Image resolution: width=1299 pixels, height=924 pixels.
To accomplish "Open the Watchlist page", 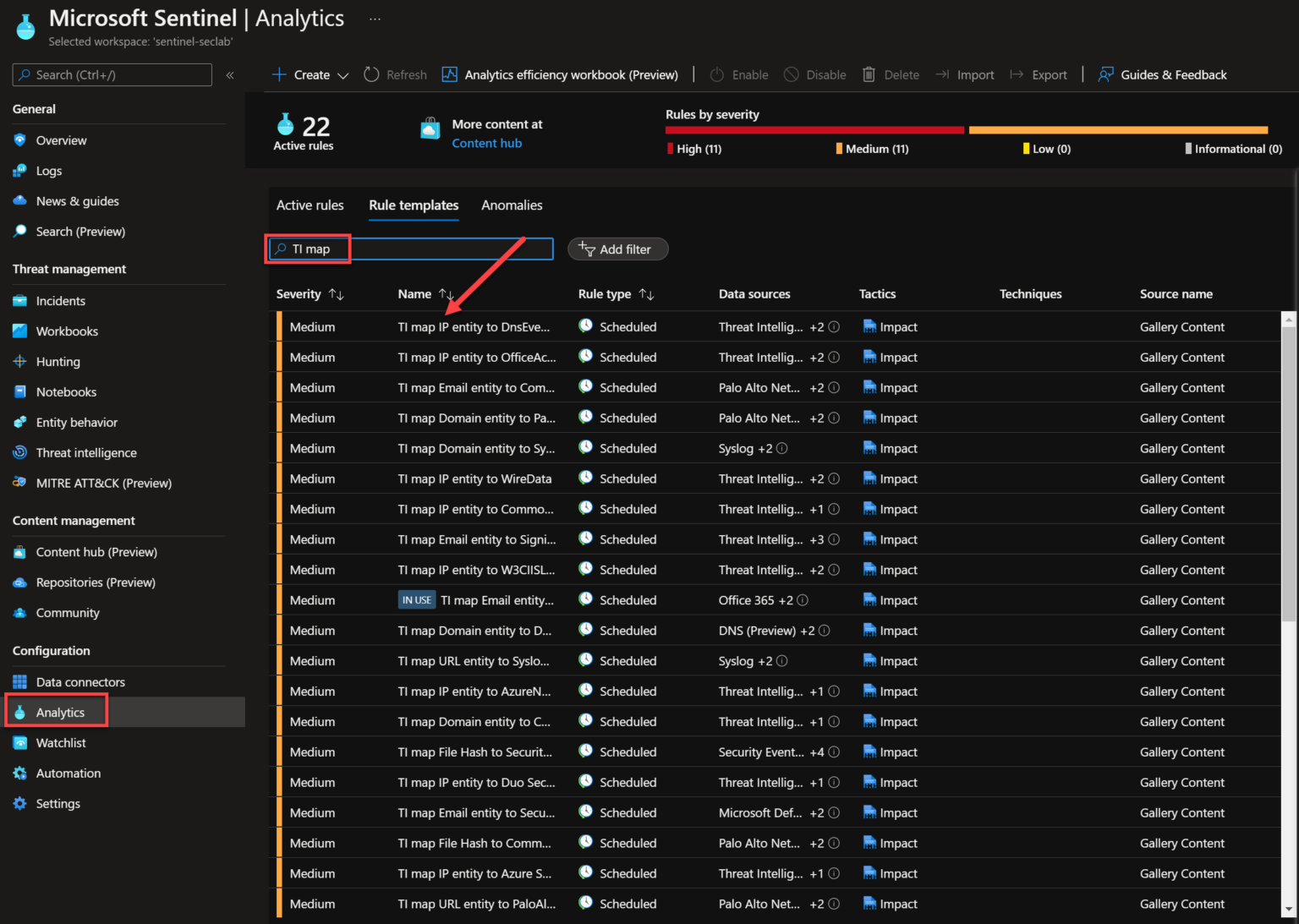I will (60, 742).
